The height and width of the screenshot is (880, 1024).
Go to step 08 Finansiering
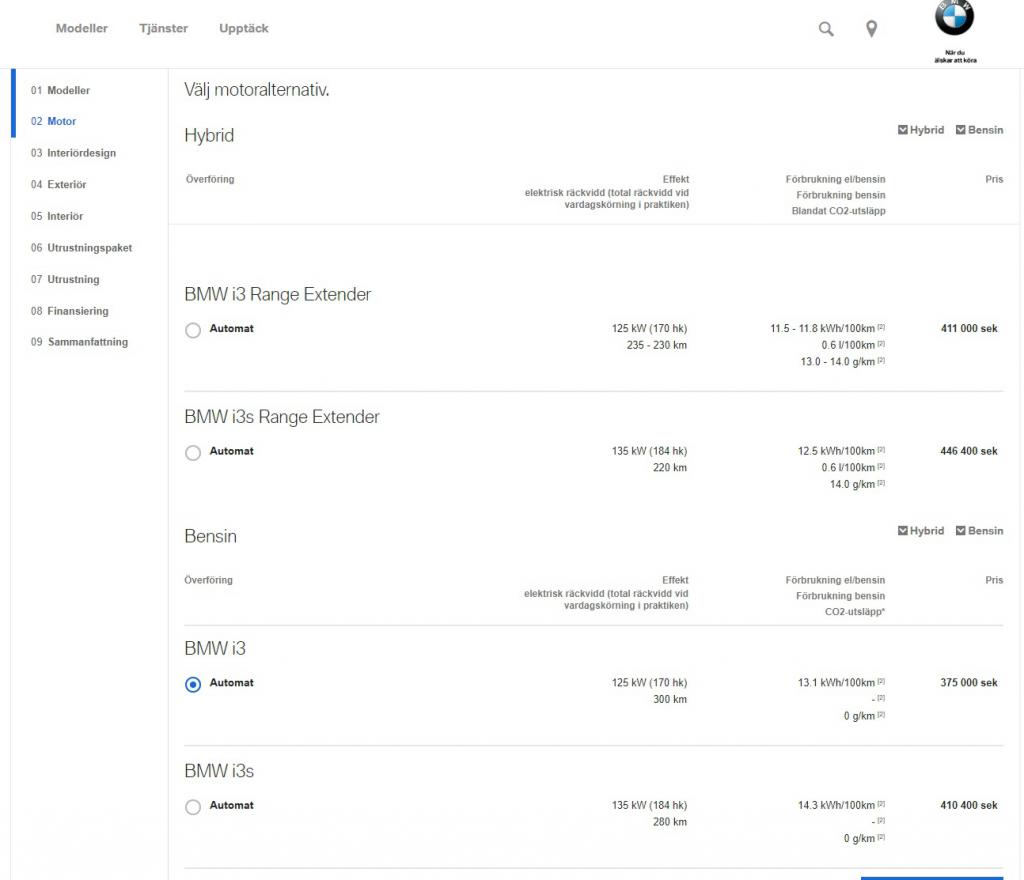69,311
